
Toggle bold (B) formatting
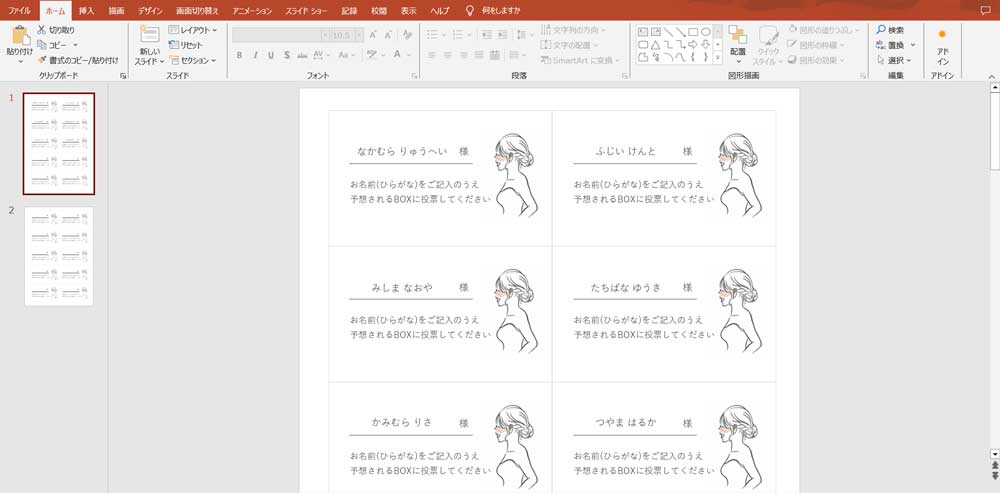tap(241, 55)
